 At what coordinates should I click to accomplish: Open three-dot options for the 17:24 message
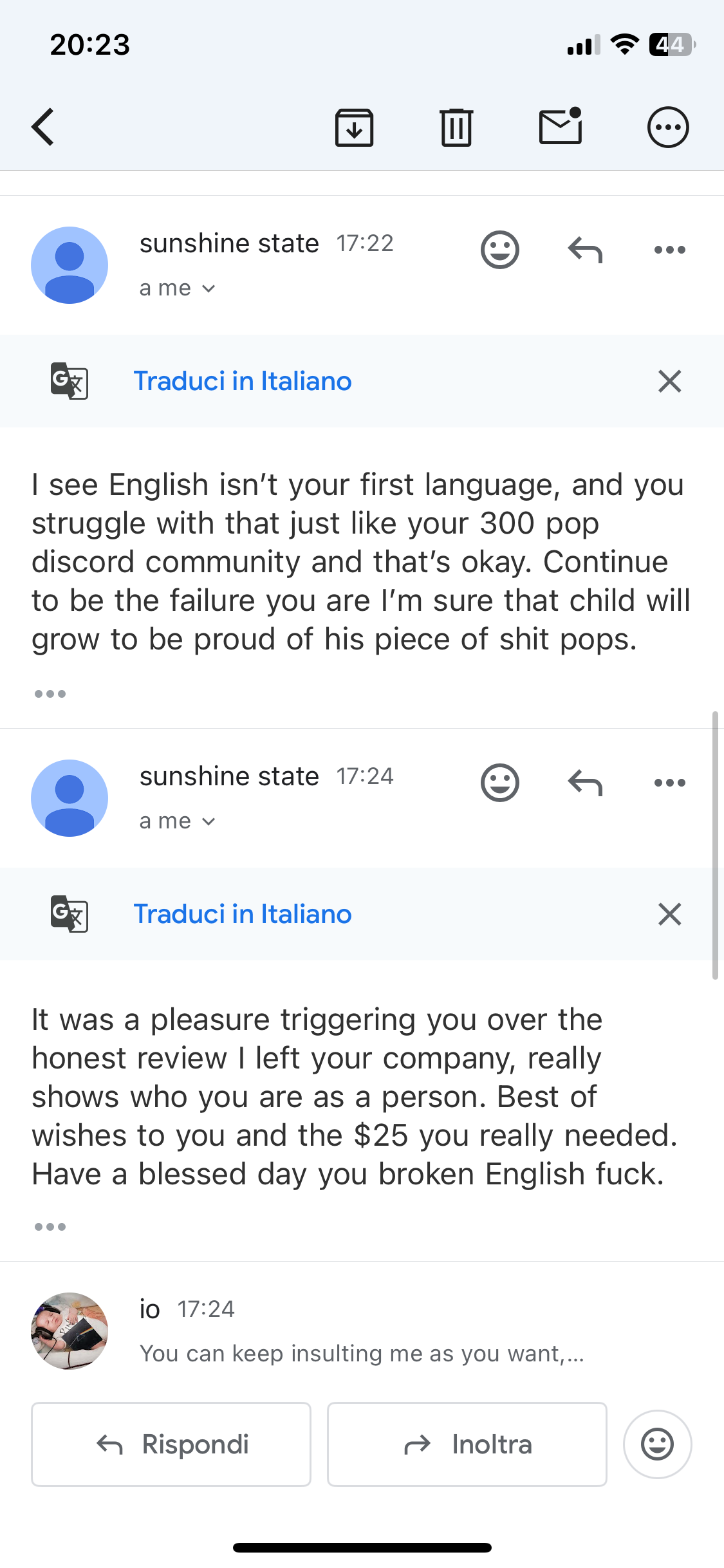tap(669, 783)
